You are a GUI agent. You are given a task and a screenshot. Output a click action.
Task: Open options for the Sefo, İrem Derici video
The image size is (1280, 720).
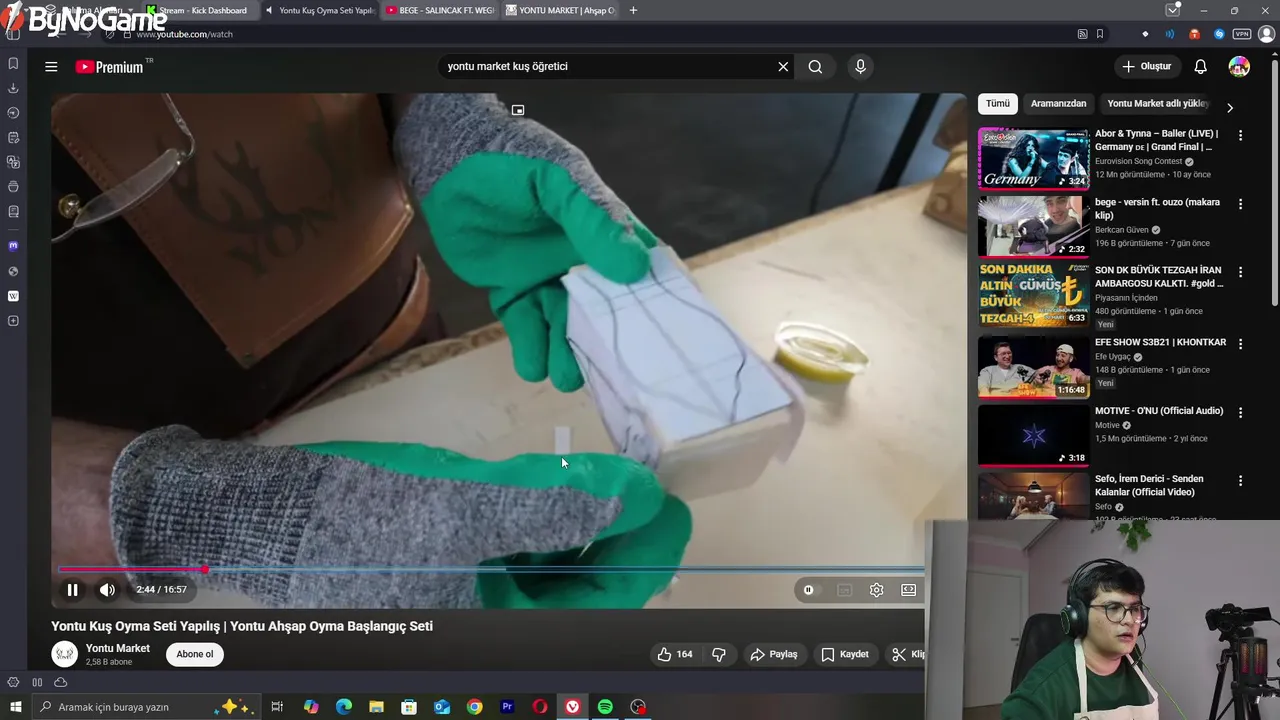click(x=1240, y=479)
